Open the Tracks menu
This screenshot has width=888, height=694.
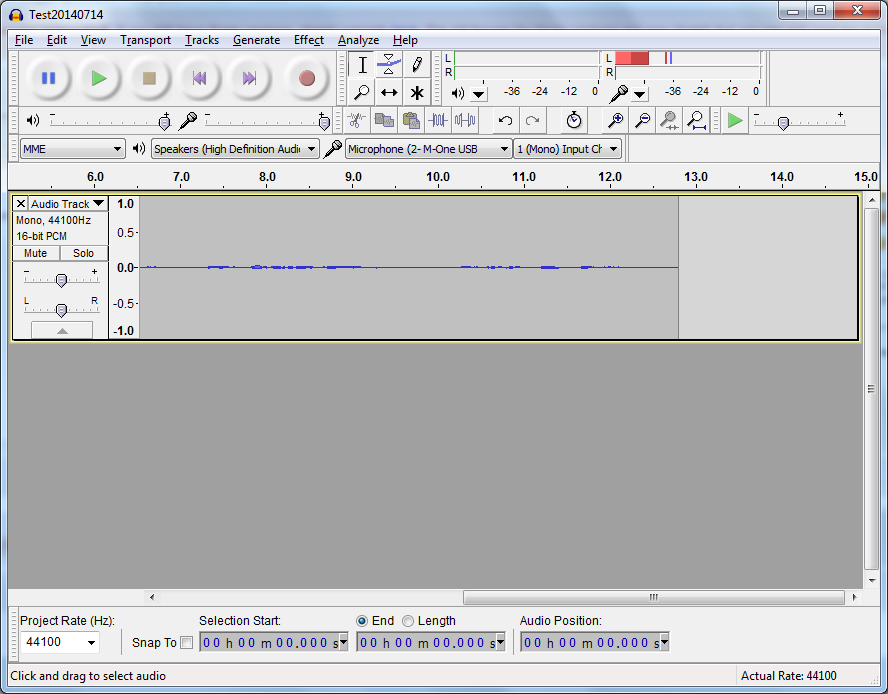[202, 40]
